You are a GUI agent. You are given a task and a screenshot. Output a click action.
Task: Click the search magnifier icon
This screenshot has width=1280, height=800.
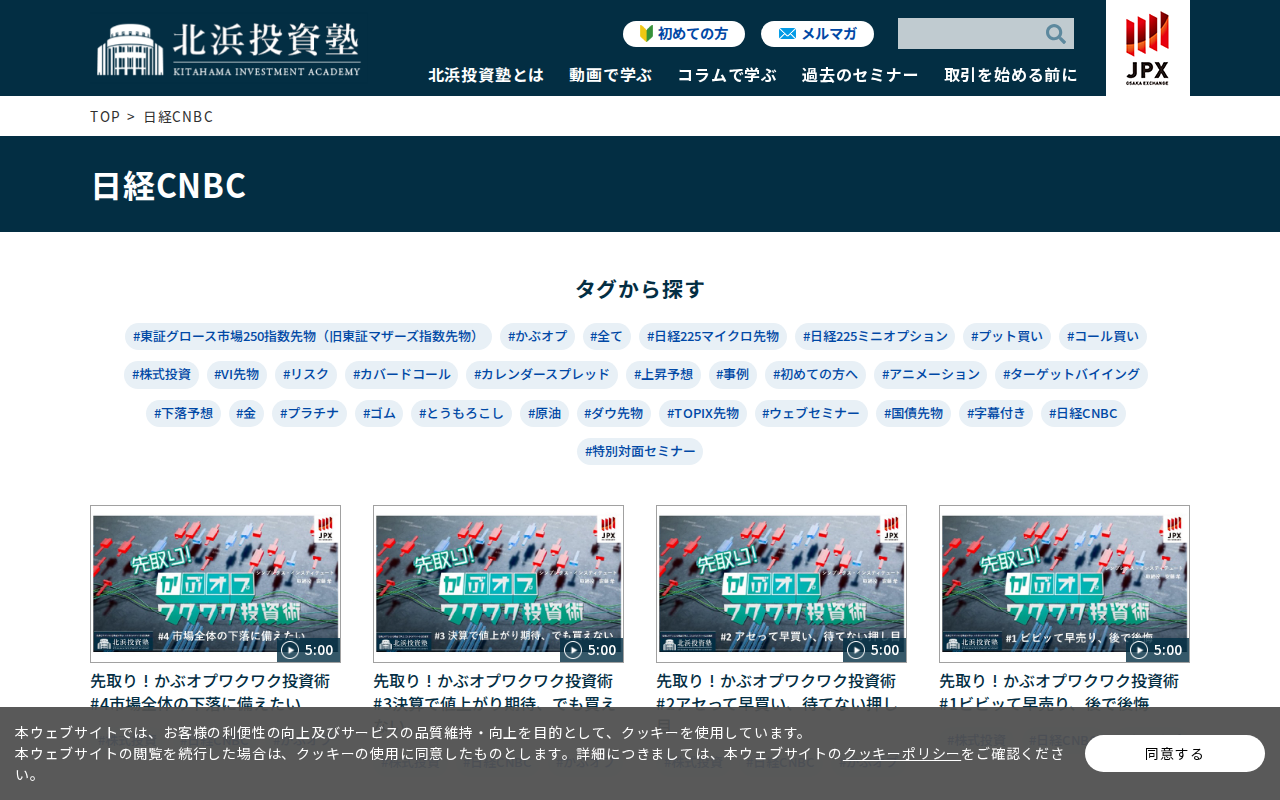1055,34
